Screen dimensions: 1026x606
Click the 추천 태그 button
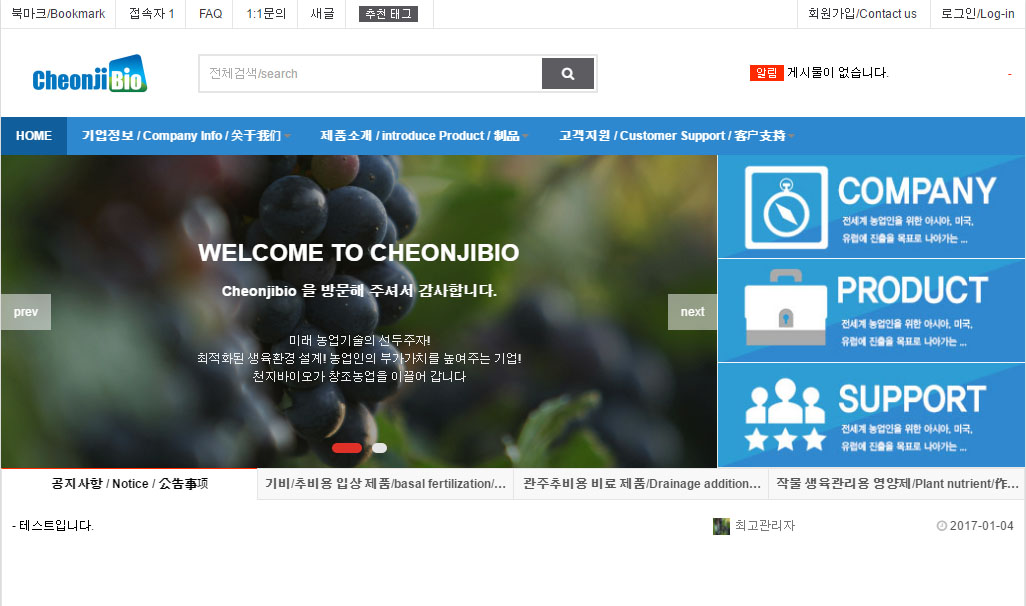point(388,14)
